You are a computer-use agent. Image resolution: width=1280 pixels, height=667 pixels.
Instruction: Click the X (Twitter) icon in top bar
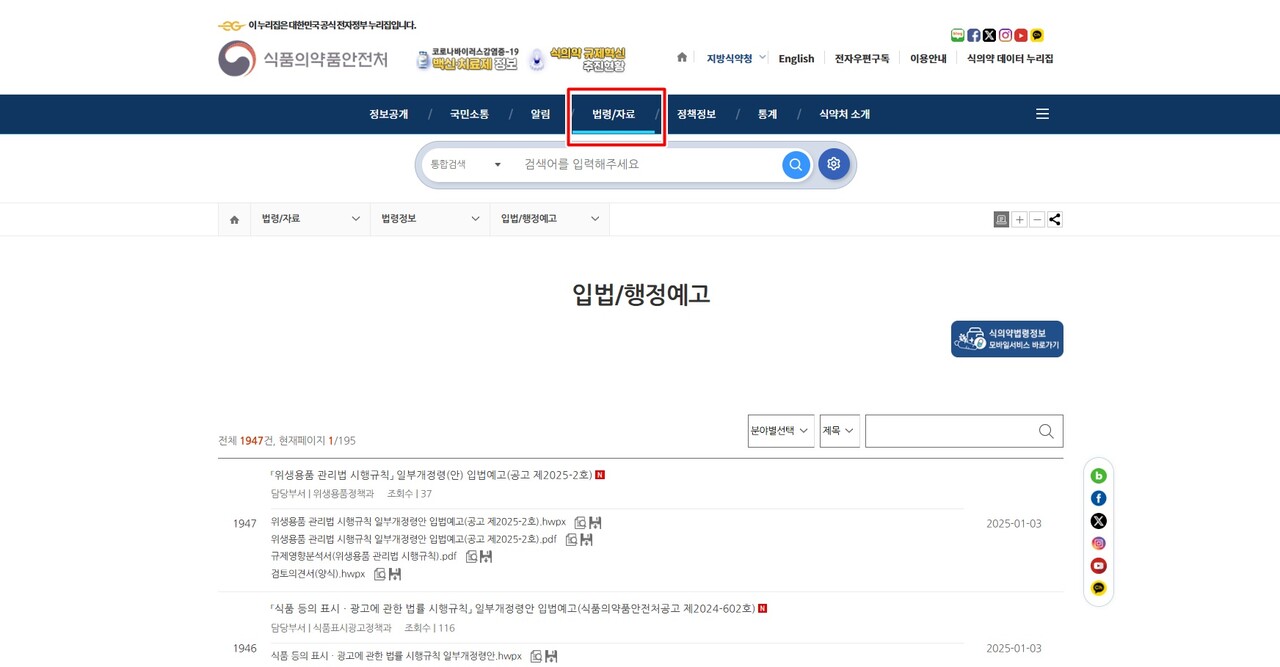988,35
